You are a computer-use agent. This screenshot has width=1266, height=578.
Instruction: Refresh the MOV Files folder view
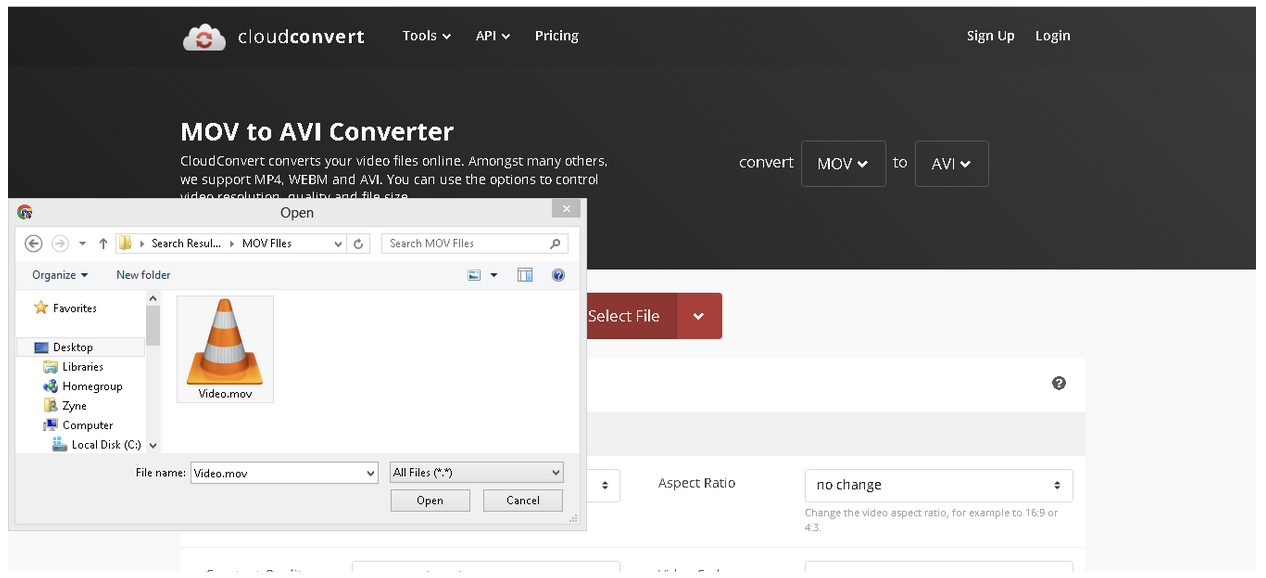(360, 243)
